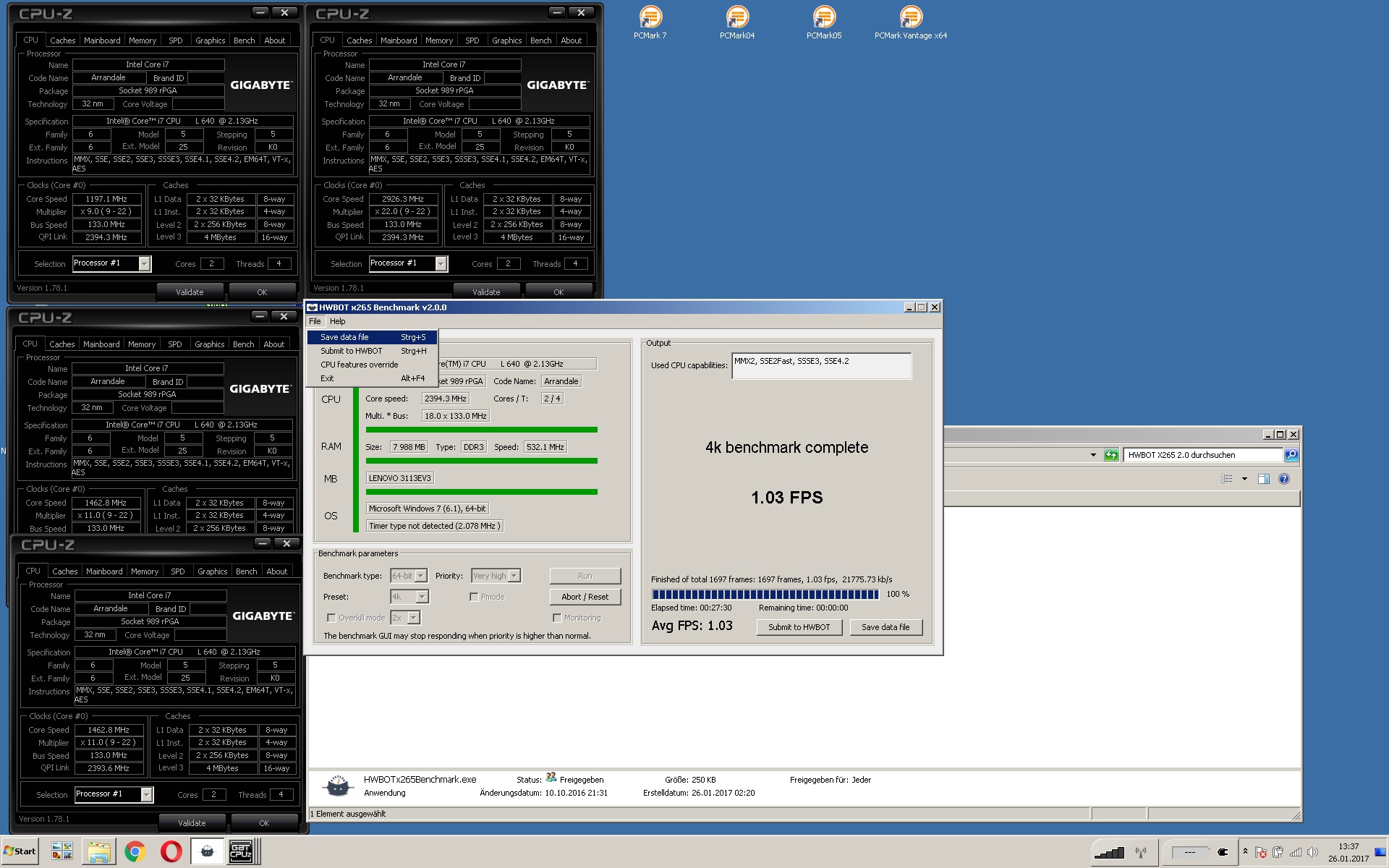Click the AC power plug toolbar icon
This screenshot has height=868, width=1389.
pyautogui.click(x=1223, y=852)
